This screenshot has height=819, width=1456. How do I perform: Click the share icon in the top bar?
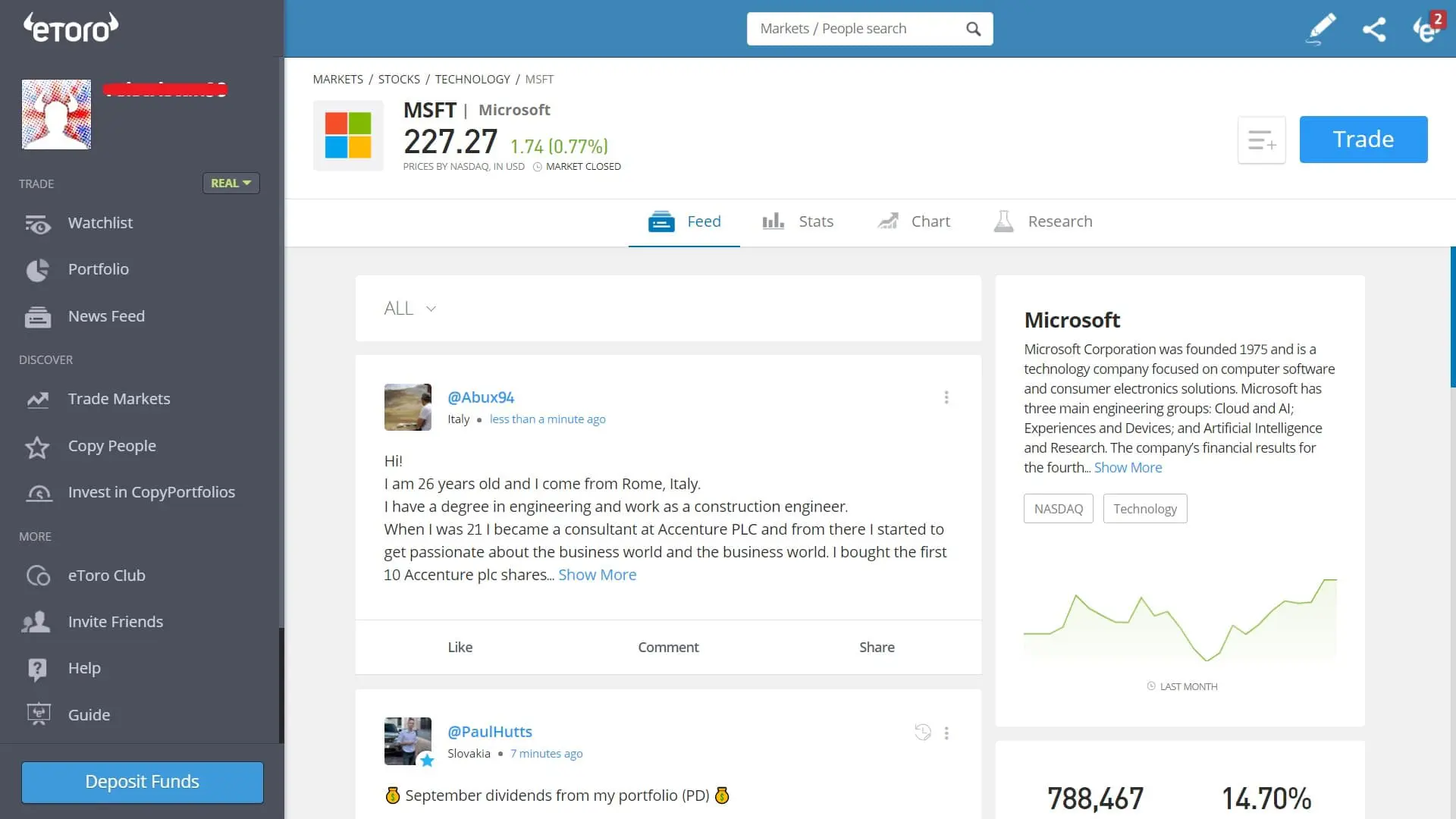[x=1375, y=29]
